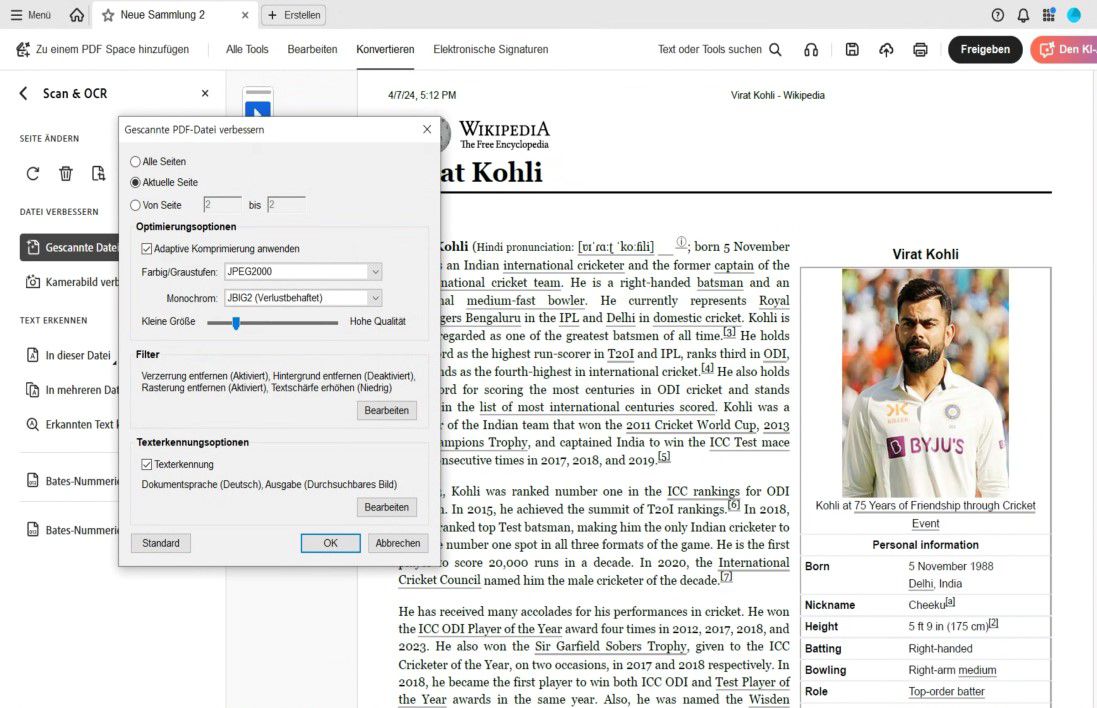This screenshot has height=708, width=1097.
Task: Open the Menü in the top bar
Action: (30, 14)
